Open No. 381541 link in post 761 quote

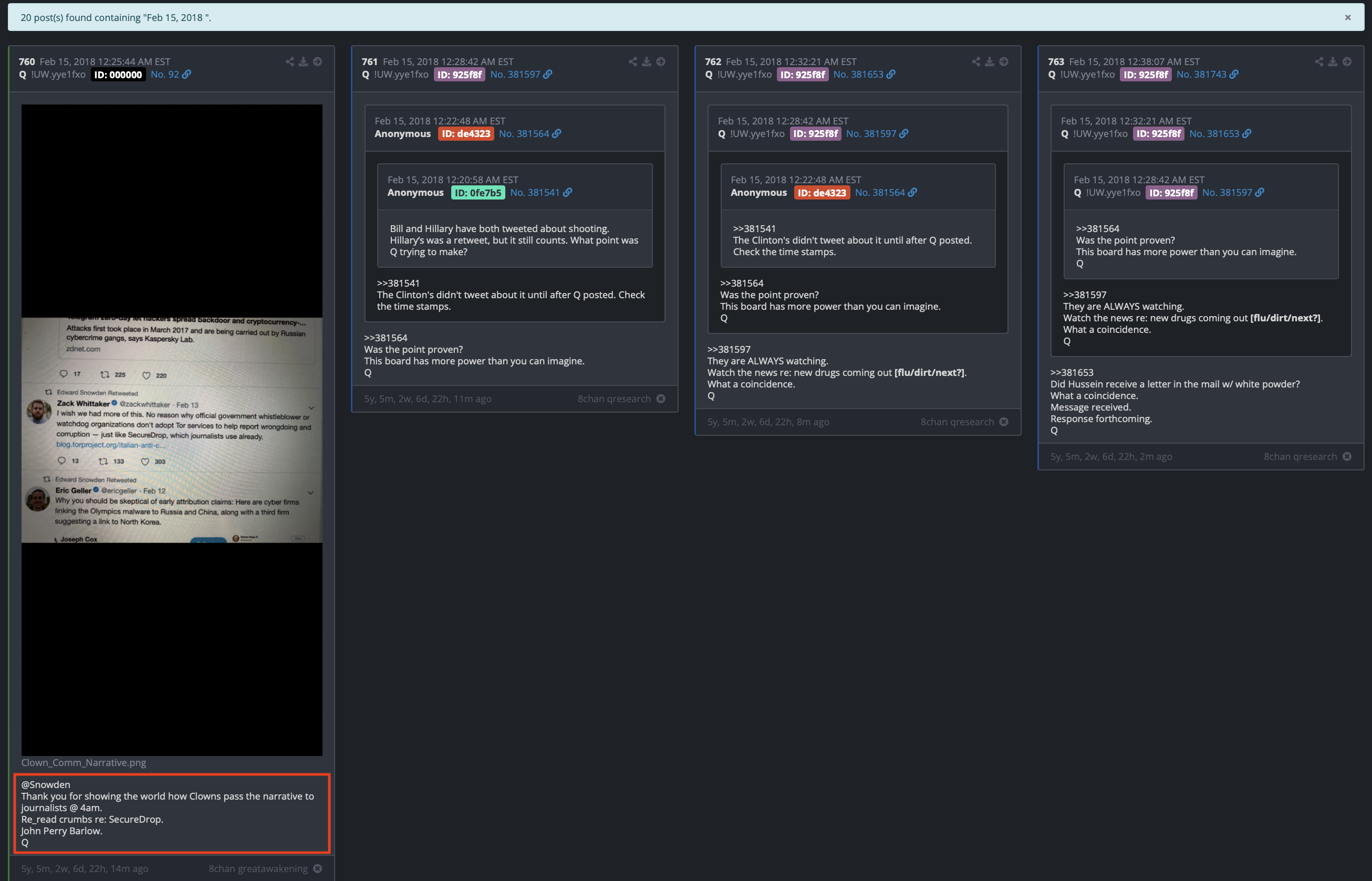pos(535,192)
